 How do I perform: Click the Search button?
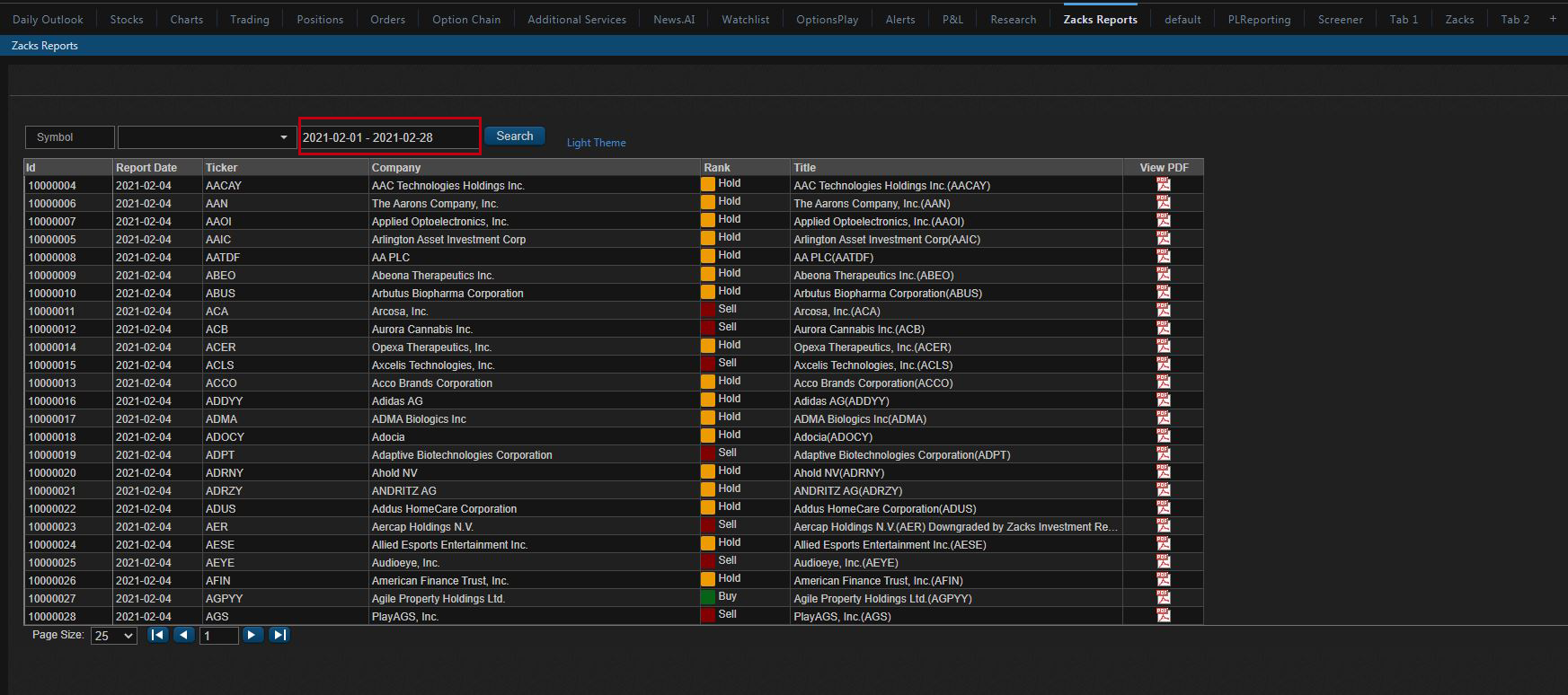click(515, 136)
